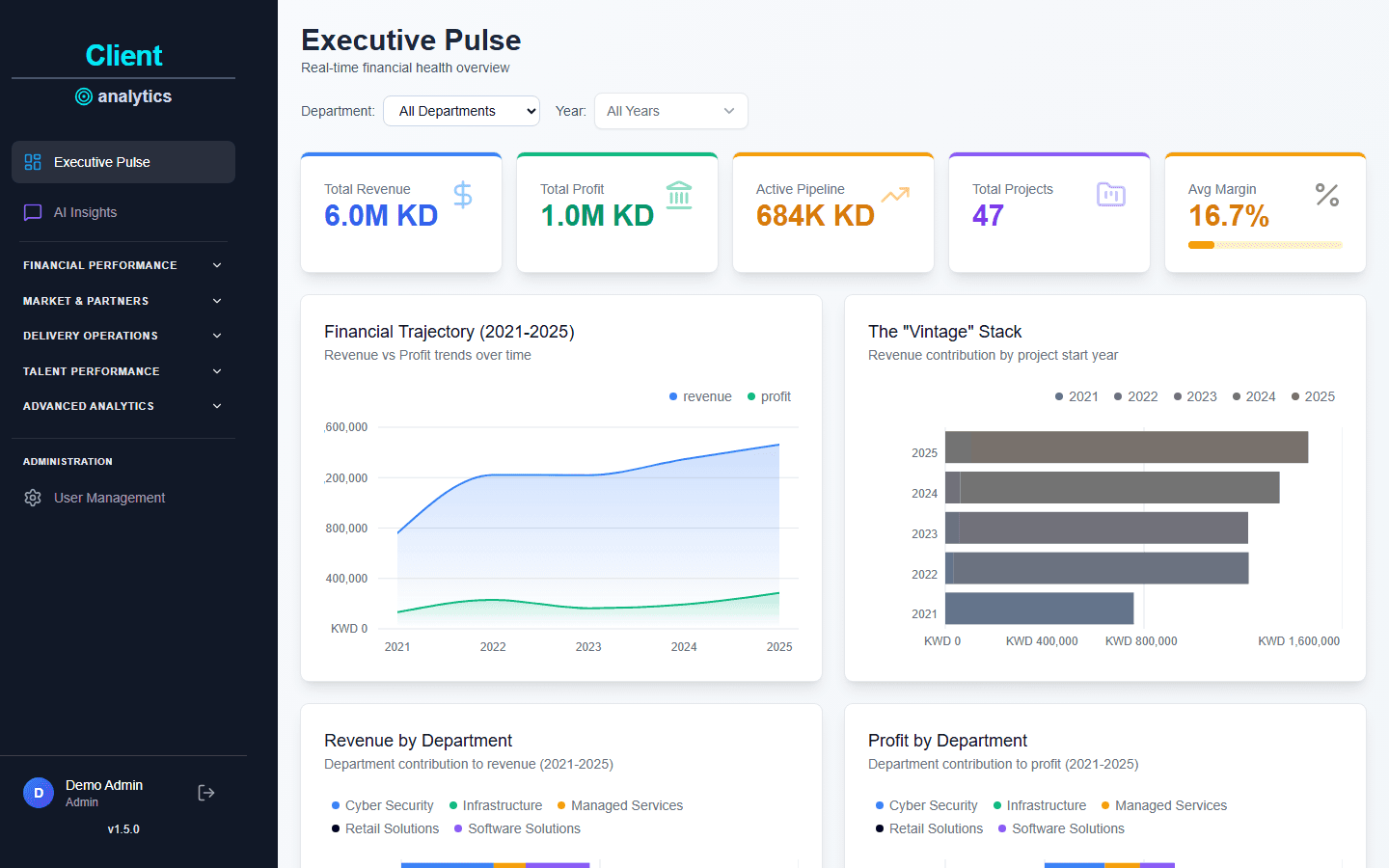The image size is (1389, 868).
Task: Toggle Software Solutions in Profit by Department legend
Action: pyautogui.click(x=1061, y=828)
